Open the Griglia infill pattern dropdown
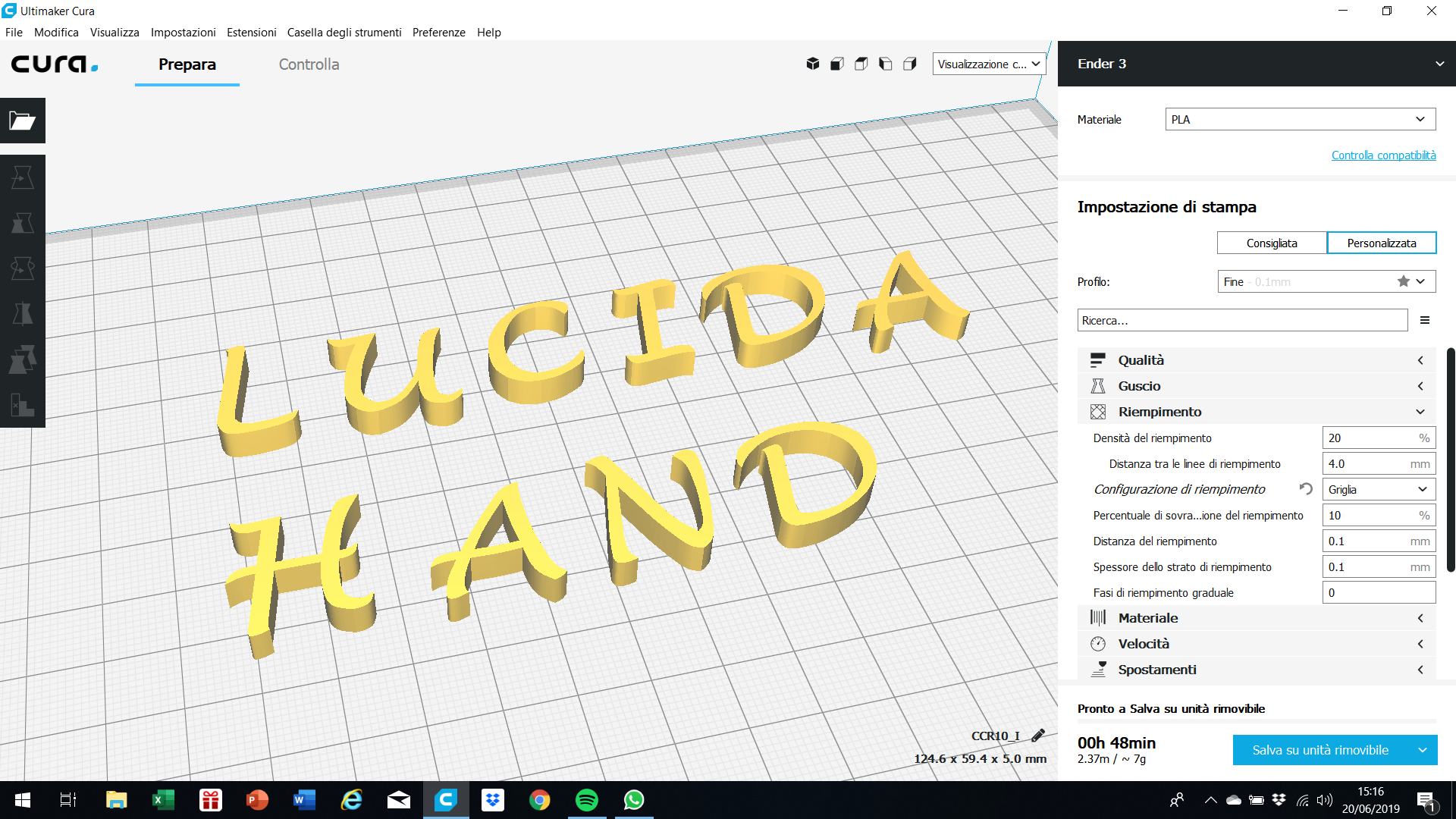 click(x=1378, y=489)
